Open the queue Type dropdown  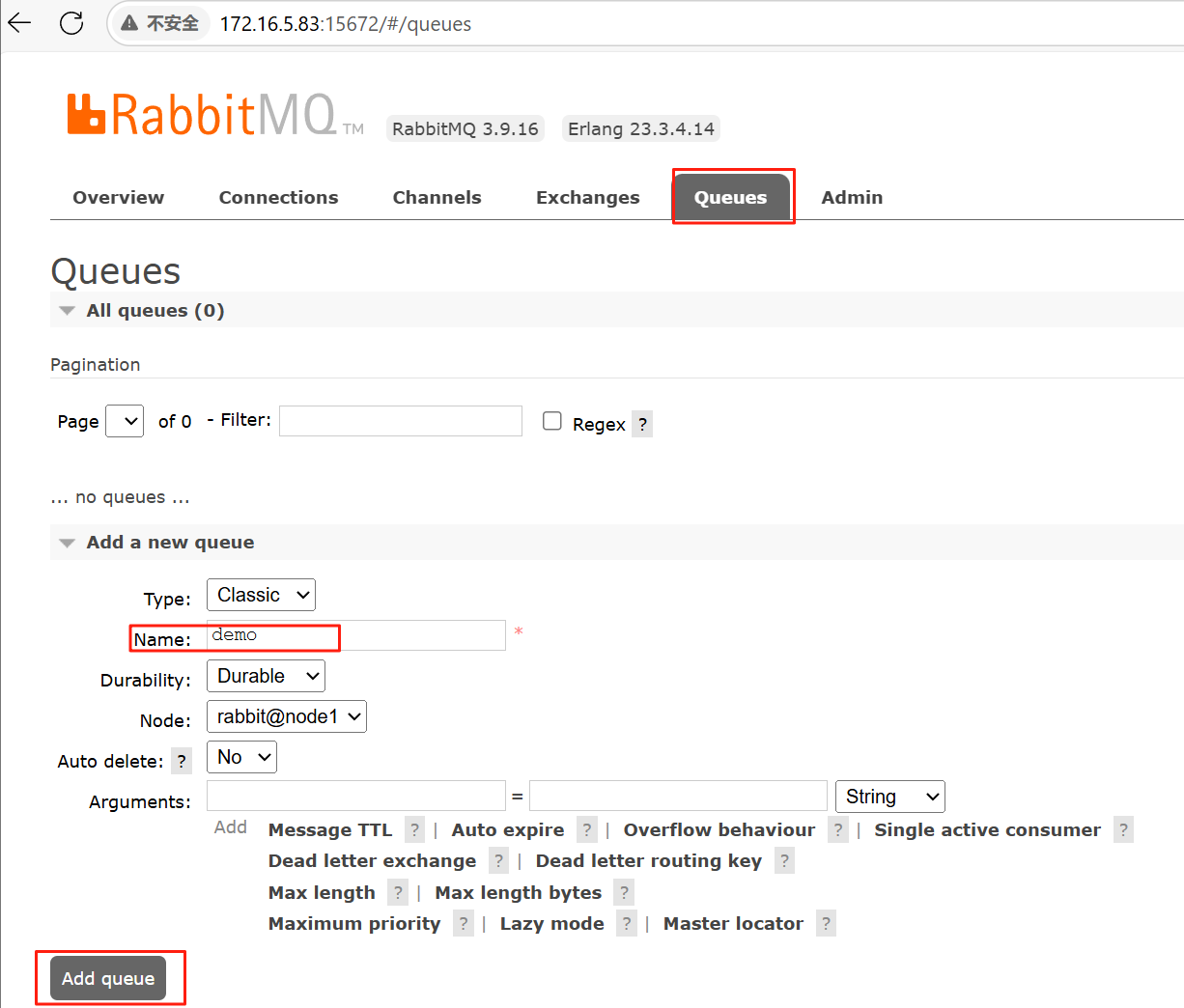click(x=261, y=595)
